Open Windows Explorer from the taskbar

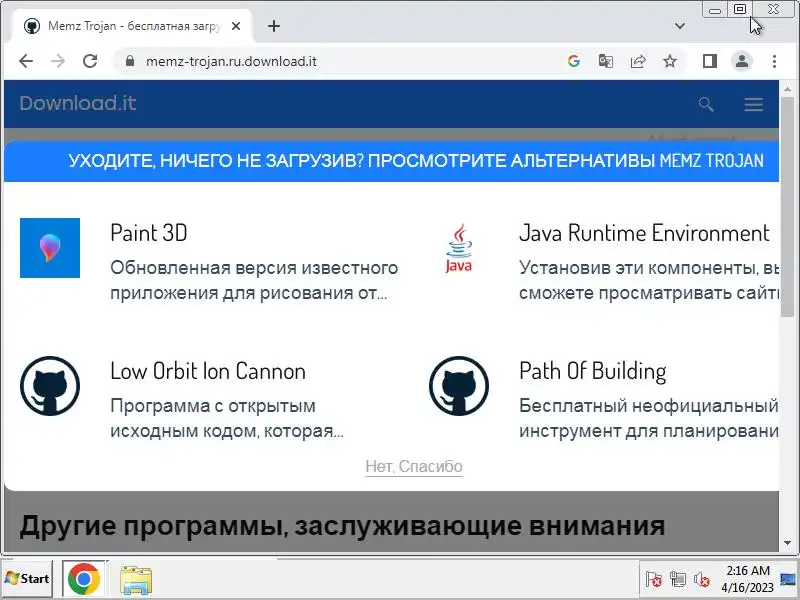(136, 579)
